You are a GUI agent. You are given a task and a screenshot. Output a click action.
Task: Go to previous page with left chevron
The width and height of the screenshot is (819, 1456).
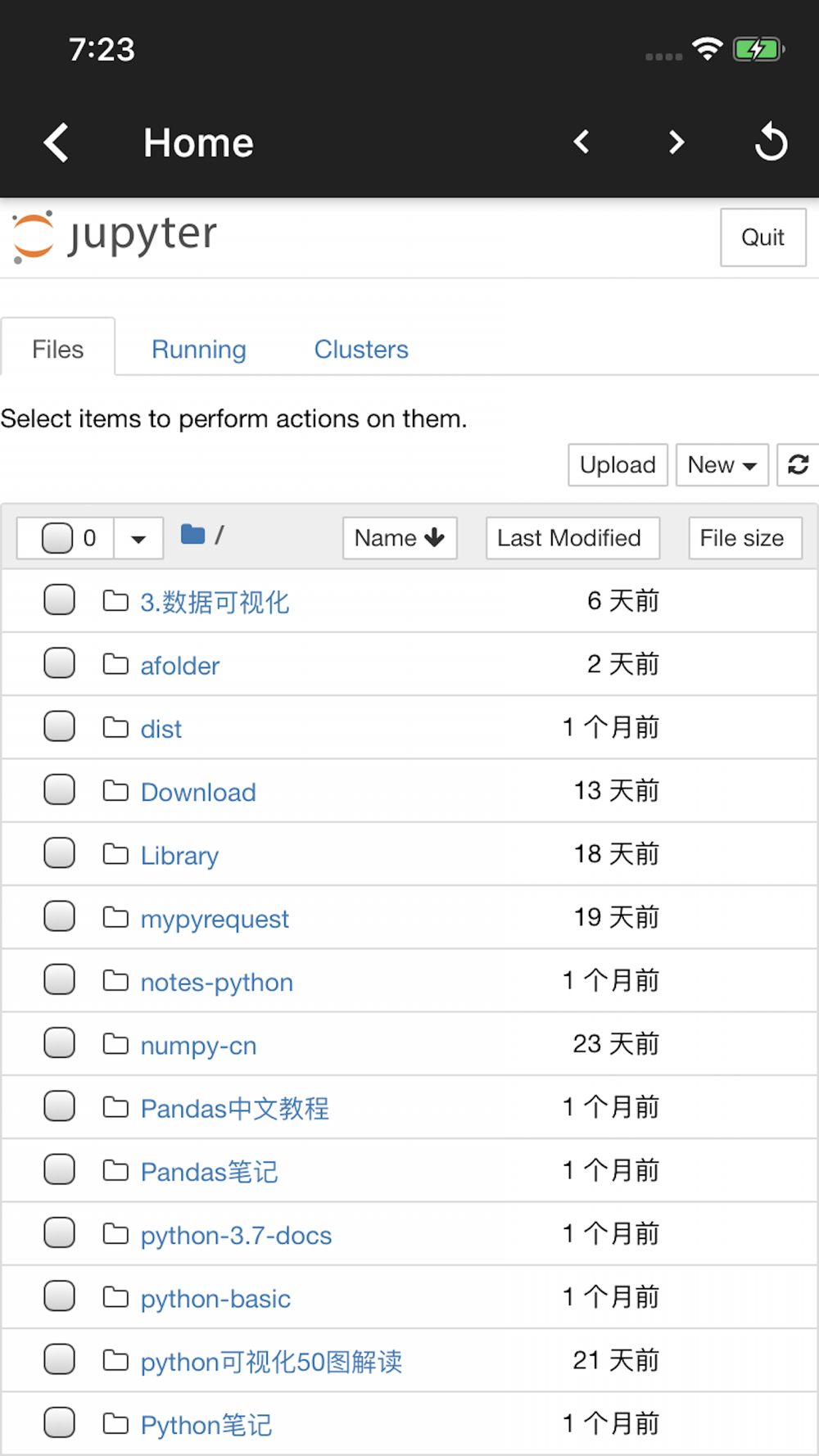(x=581, y=142)
